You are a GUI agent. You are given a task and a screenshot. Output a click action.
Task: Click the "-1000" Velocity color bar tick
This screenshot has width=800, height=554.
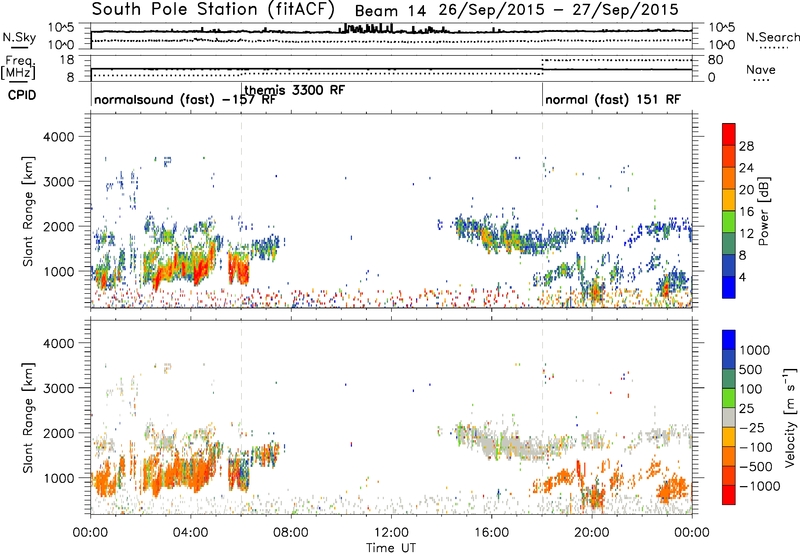coord(760,486)
